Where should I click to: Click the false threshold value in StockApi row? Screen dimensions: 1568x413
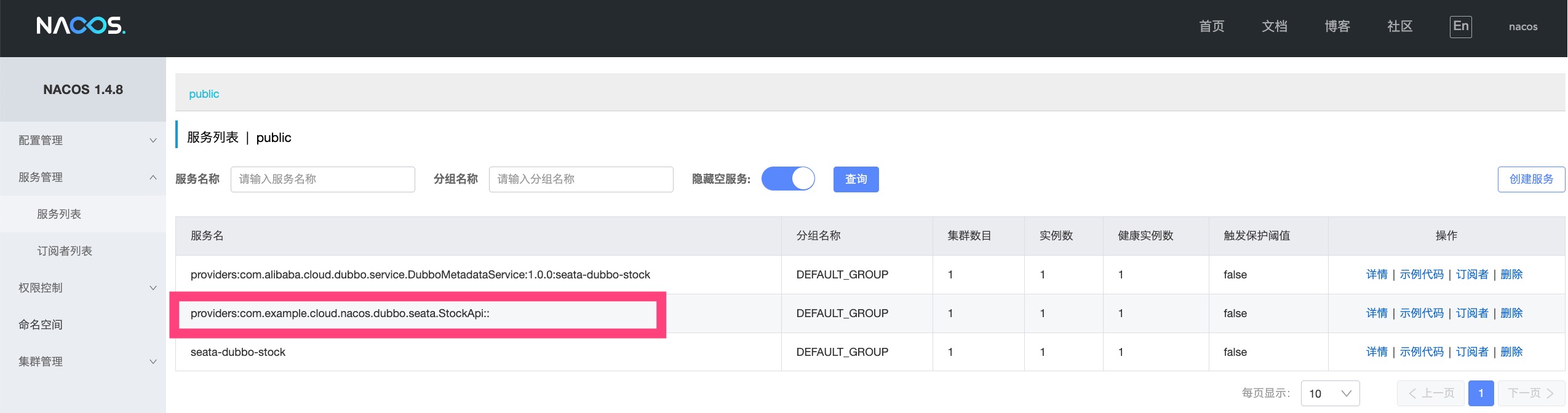pos(1235,313)
